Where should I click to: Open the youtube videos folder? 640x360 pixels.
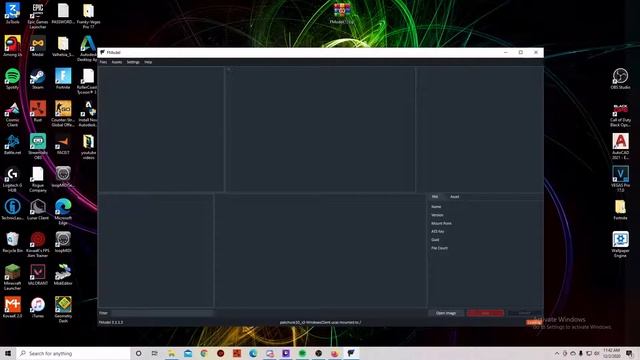click(88, 147)
